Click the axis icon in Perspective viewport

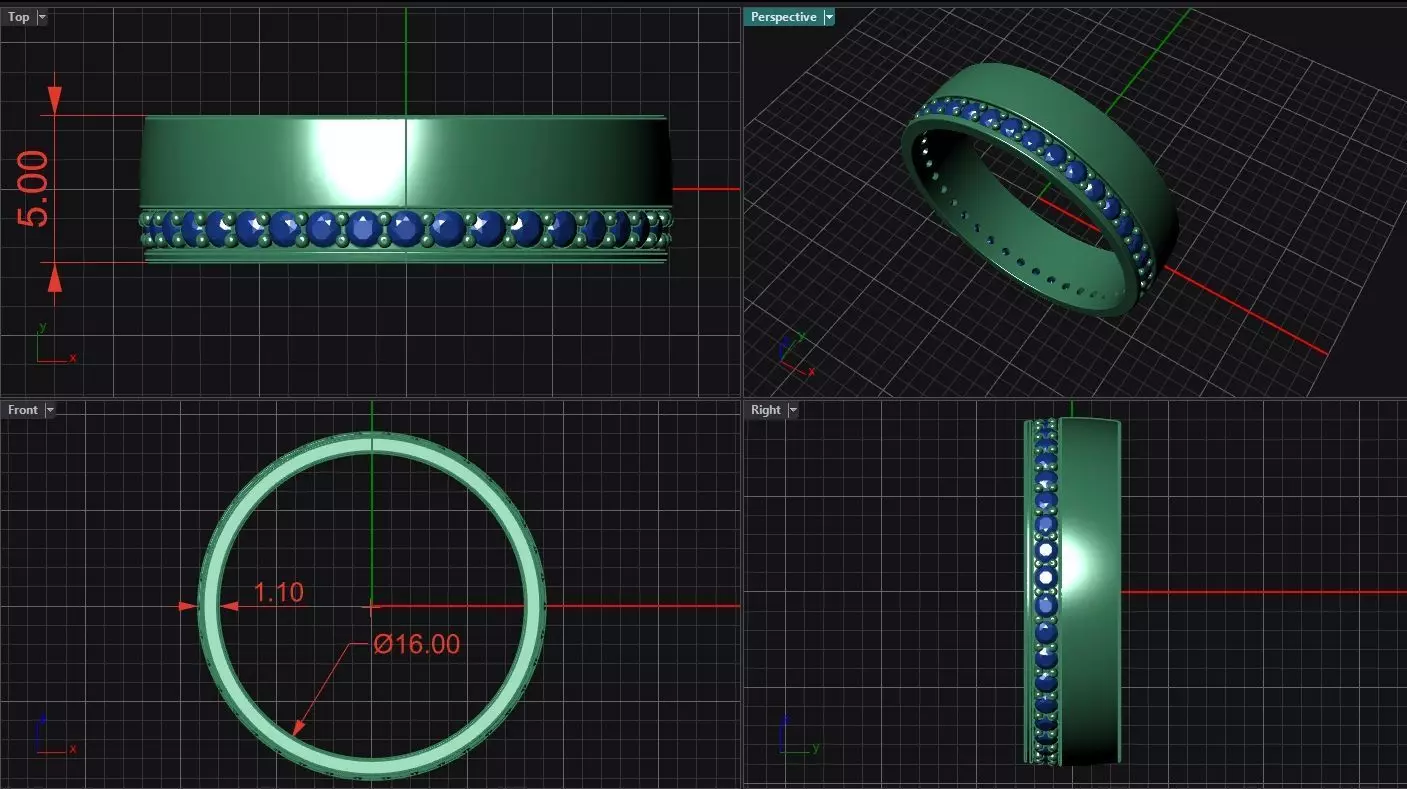796,355
